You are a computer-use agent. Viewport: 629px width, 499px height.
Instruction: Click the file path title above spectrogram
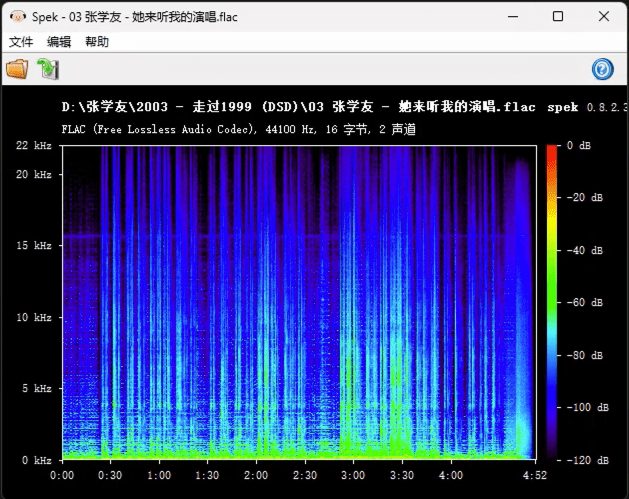[x=298, y=107]
